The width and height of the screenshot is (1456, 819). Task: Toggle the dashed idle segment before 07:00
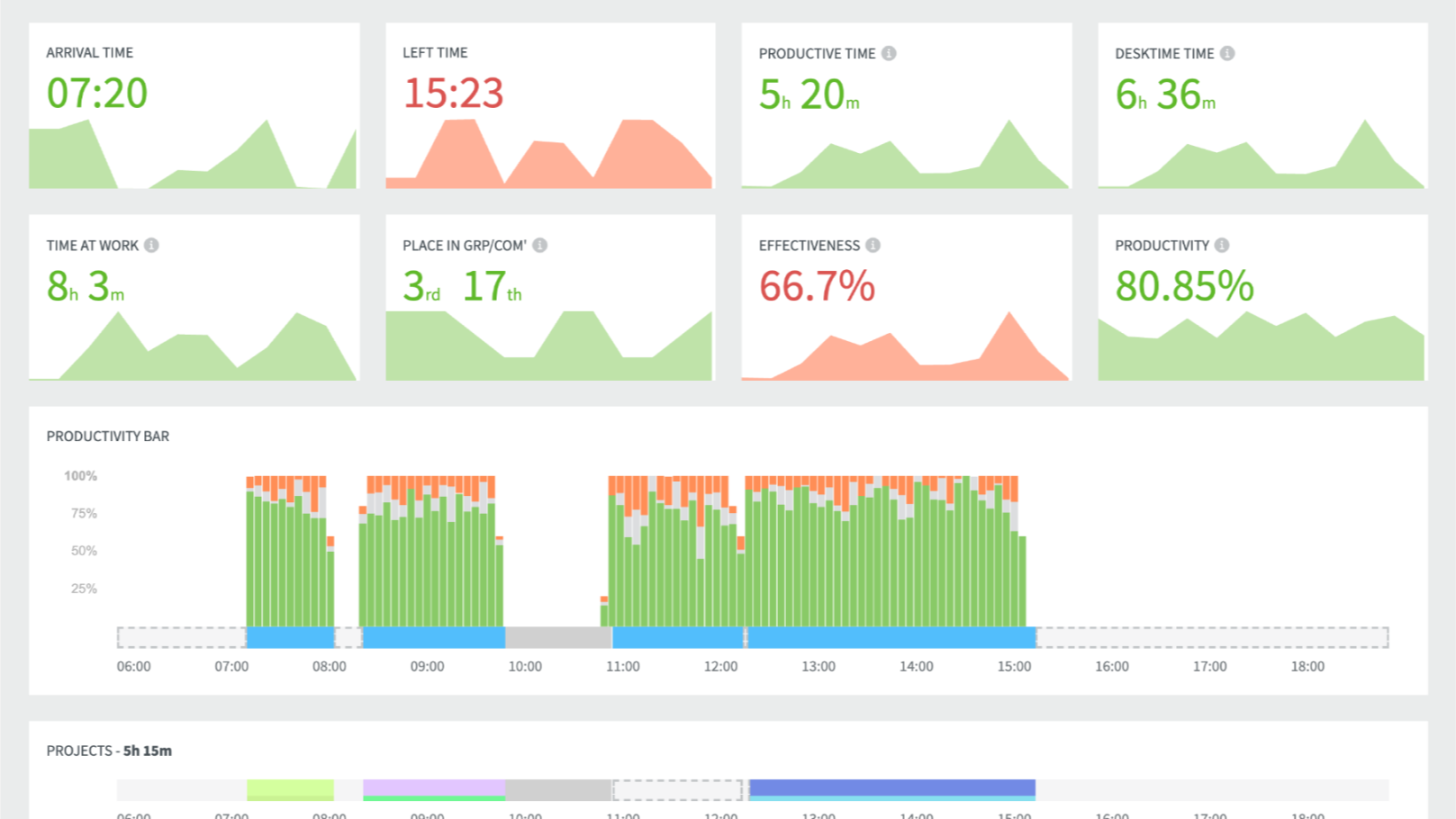(180, 636)
